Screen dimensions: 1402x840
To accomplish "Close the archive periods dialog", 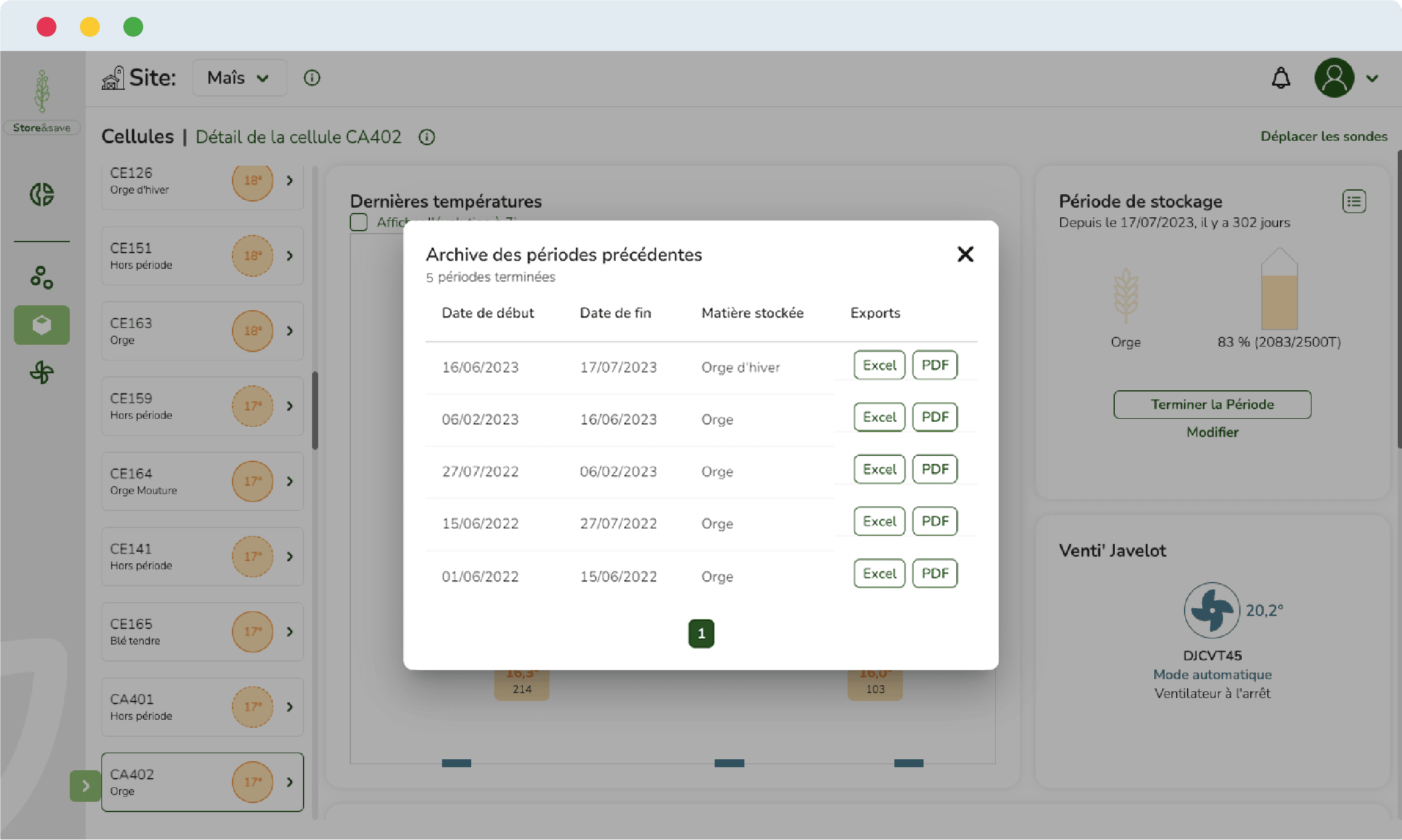I will 965,254.
